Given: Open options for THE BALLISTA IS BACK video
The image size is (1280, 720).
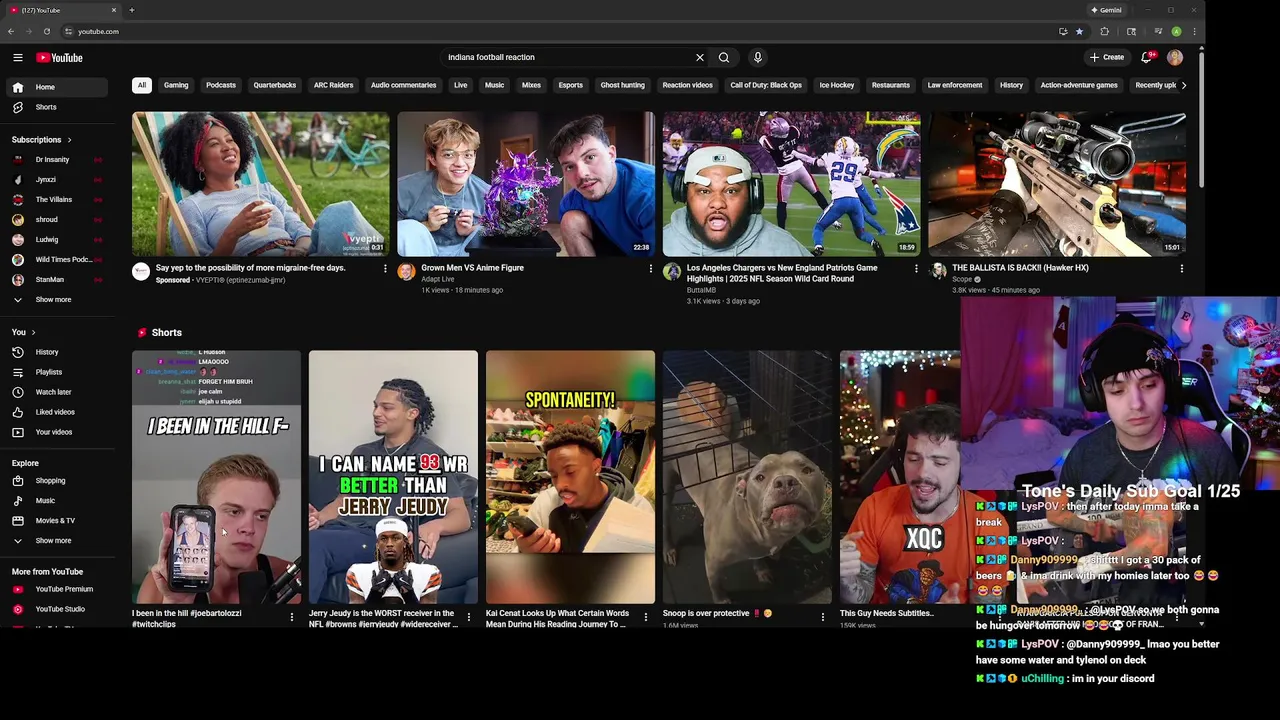Looking at the screenshot, I should tap(1181, 268).
